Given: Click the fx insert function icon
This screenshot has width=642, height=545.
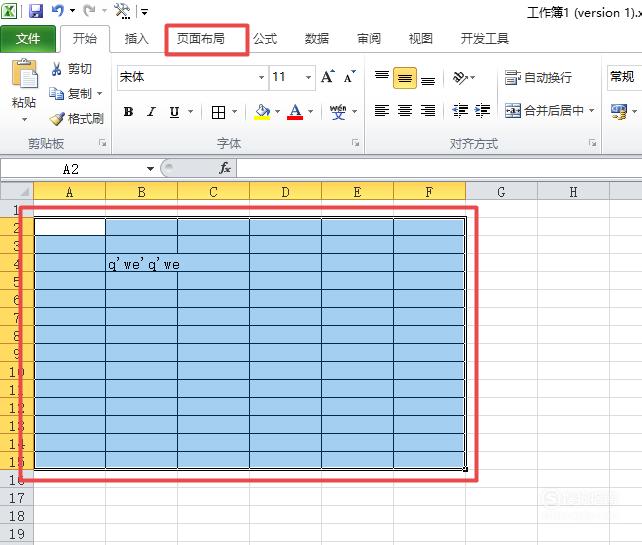Looking at the screenshot, I should [x=224, y=168].
